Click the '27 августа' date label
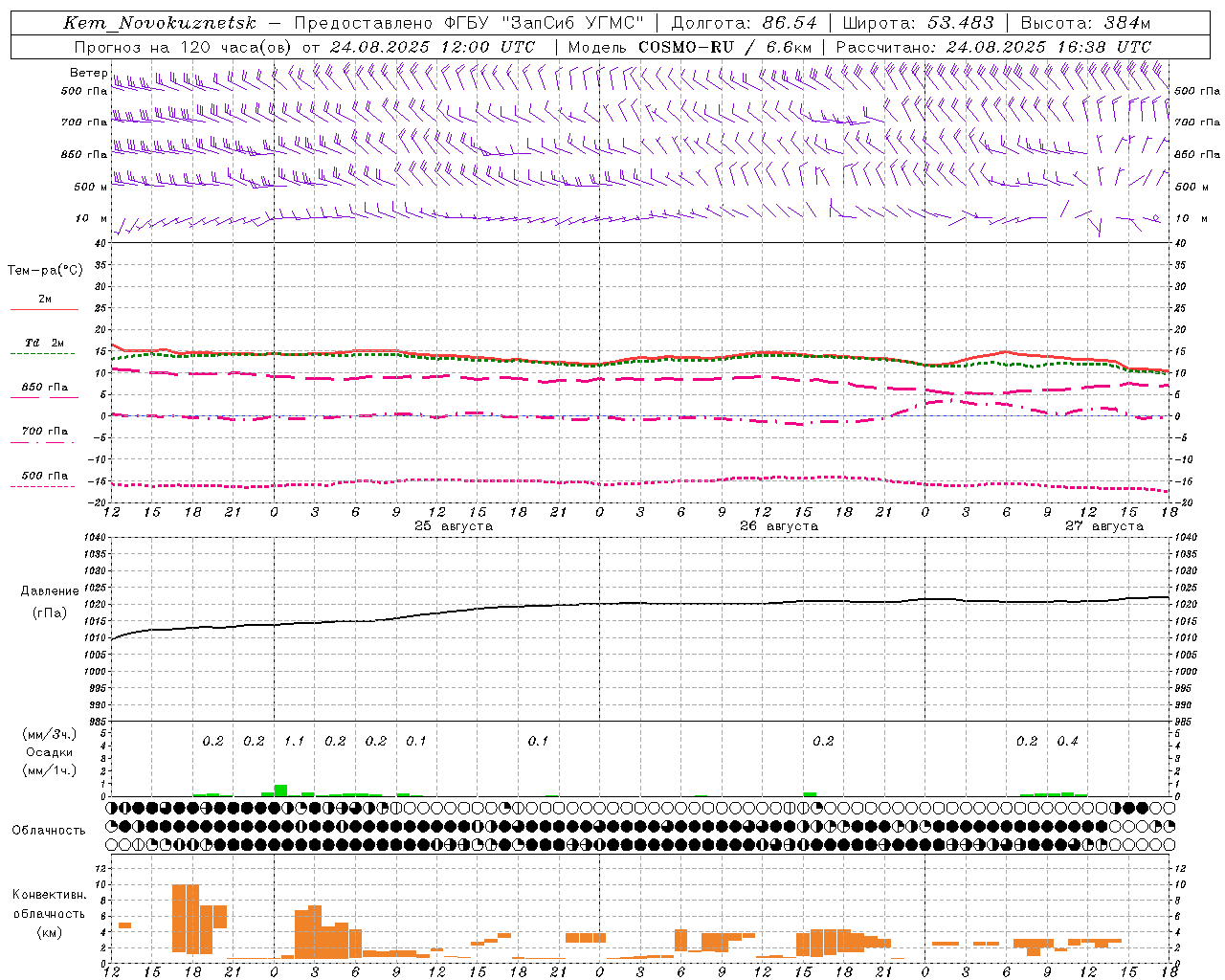1225x980 pixels. tap(1104, 526)
